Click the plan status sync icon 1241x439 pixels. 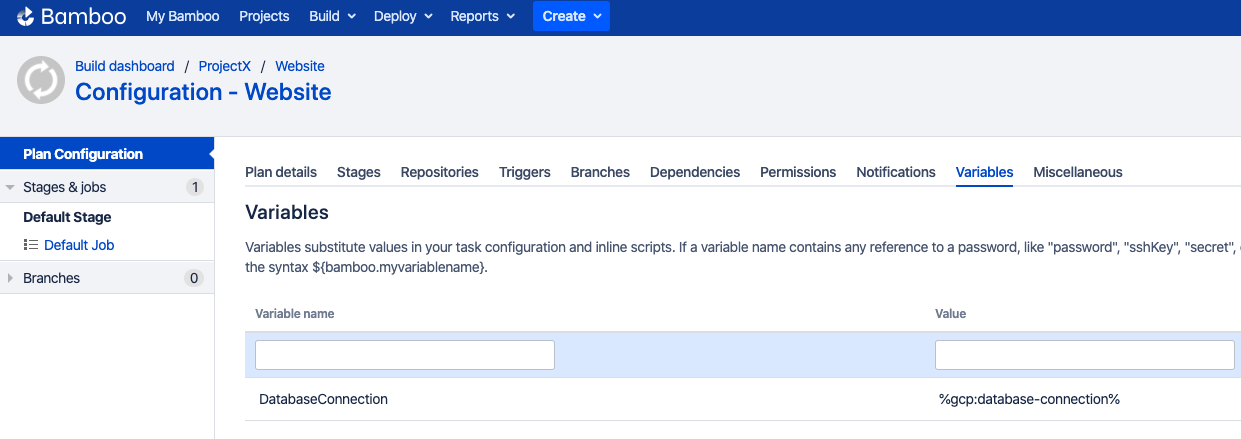pos(41,80)
